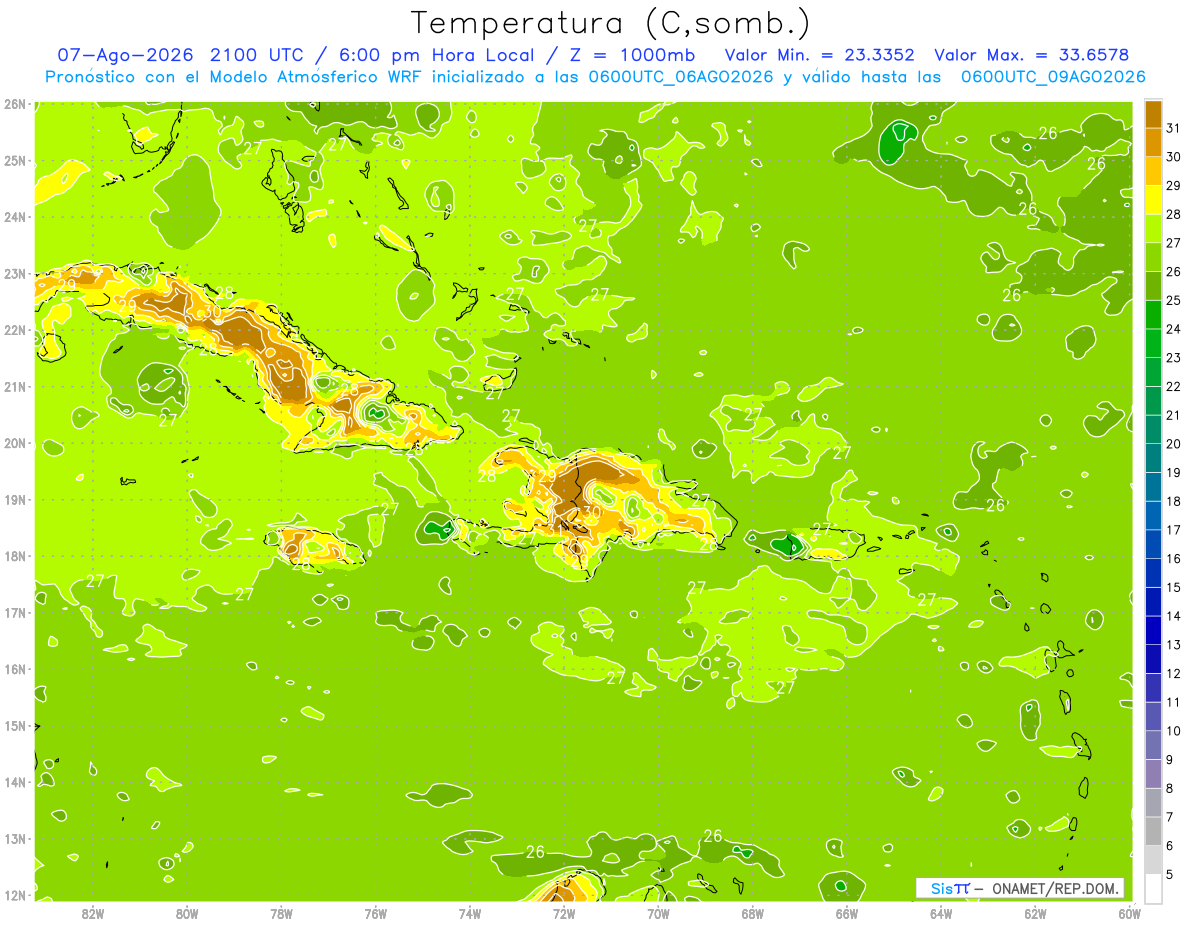Viewport: 1200px width, 927px height.
Task: Click the latitude label 20N
Action: pyautogui.click(x=14, y=443)
